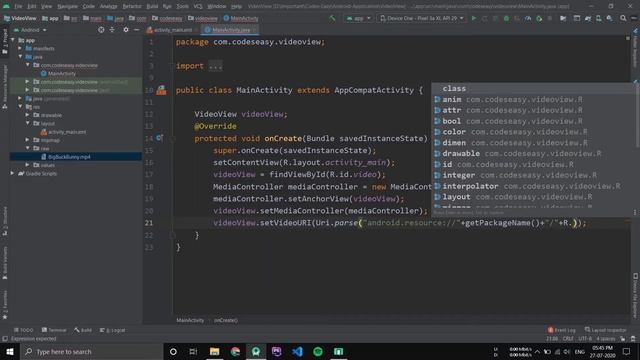Open Chrome from the Windows taskbar
The height and width of the screenshot is (360, 640).
235,351
